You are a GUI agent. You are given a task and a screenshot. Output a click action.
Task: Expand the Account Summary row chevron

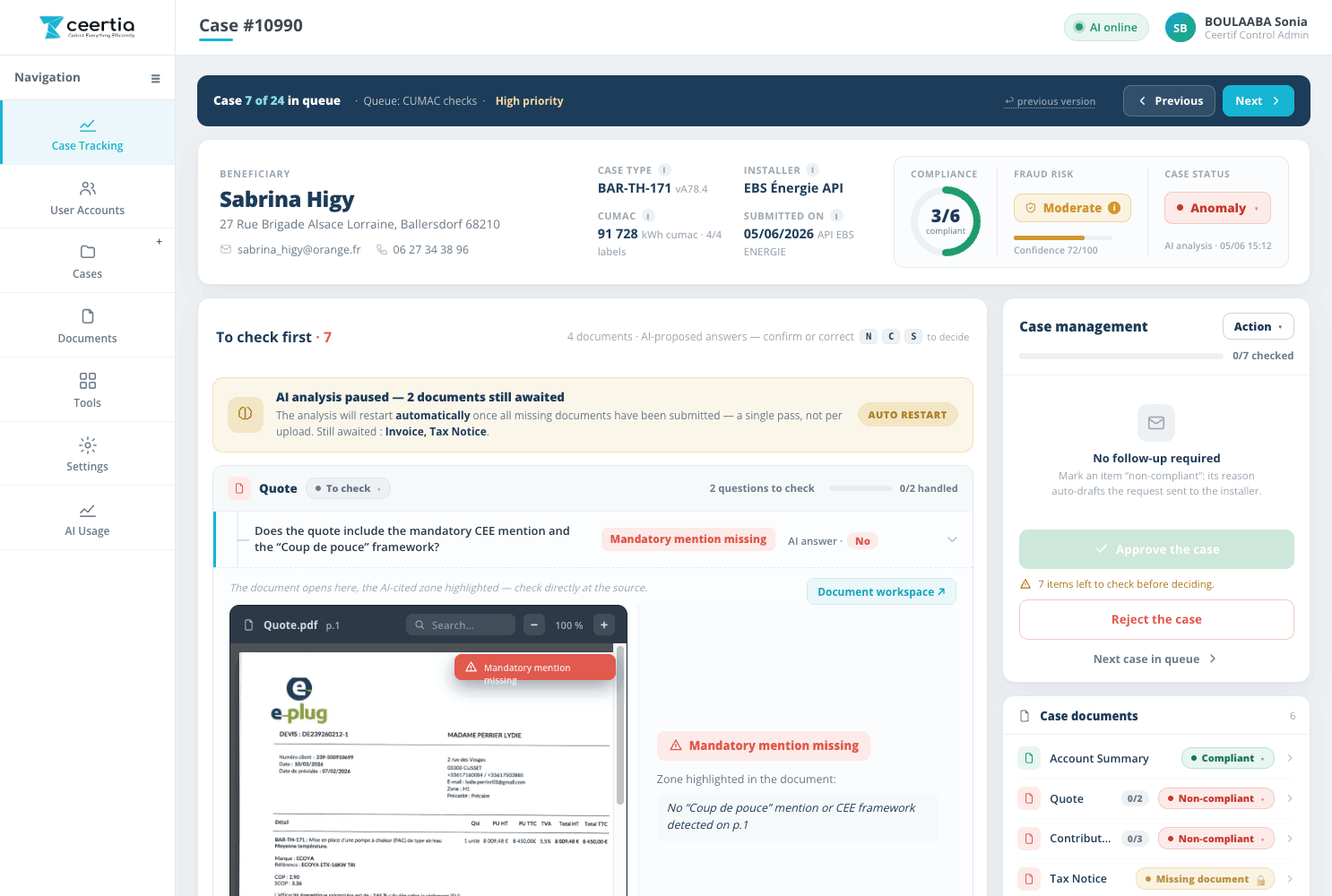1290,758
